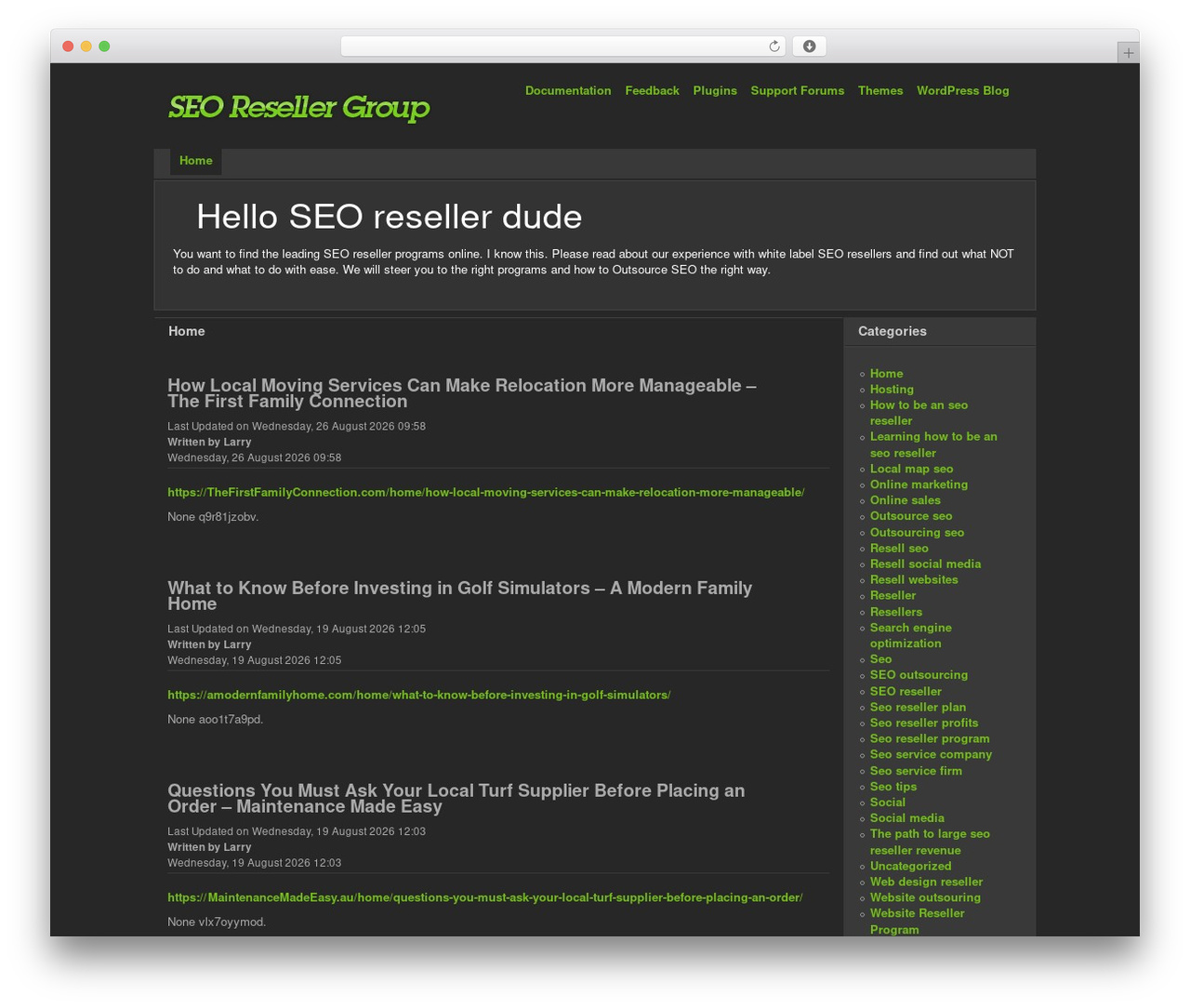Open the Social category
The width and height of the screenshot is (1190, 1008).
point(888,802)
